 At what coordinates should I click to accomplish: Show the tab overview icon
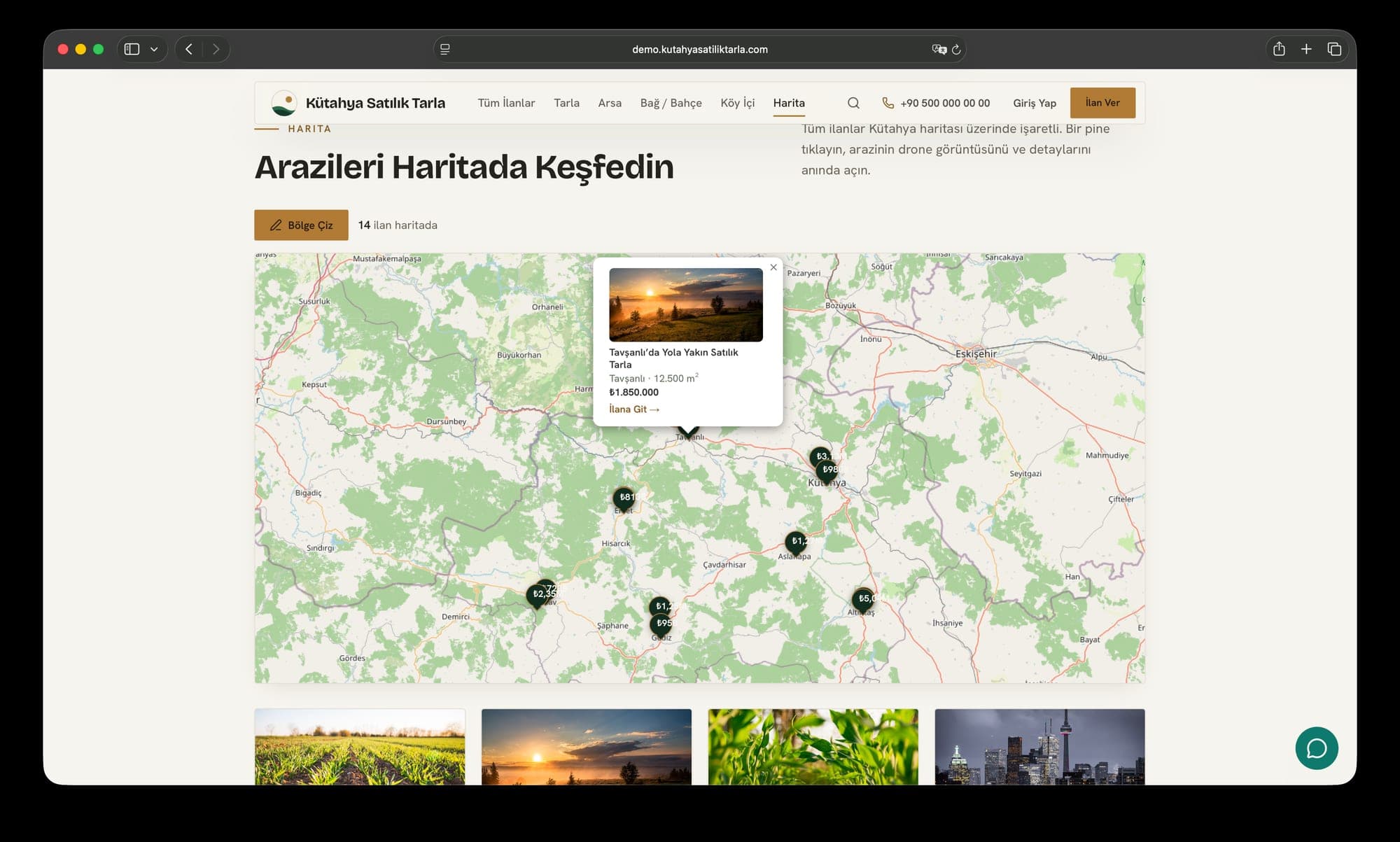pos(1334,49)
